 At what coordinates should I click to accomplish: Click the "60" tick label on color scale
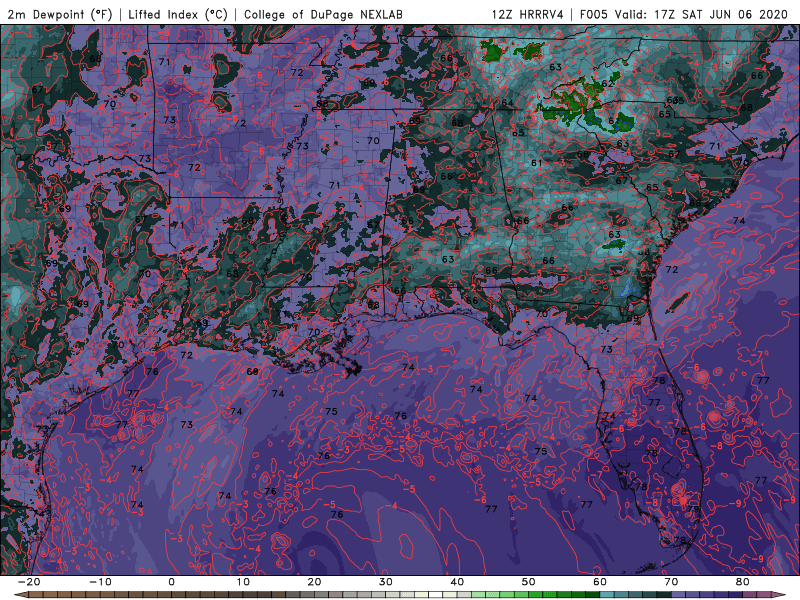(x=600, y=582)
